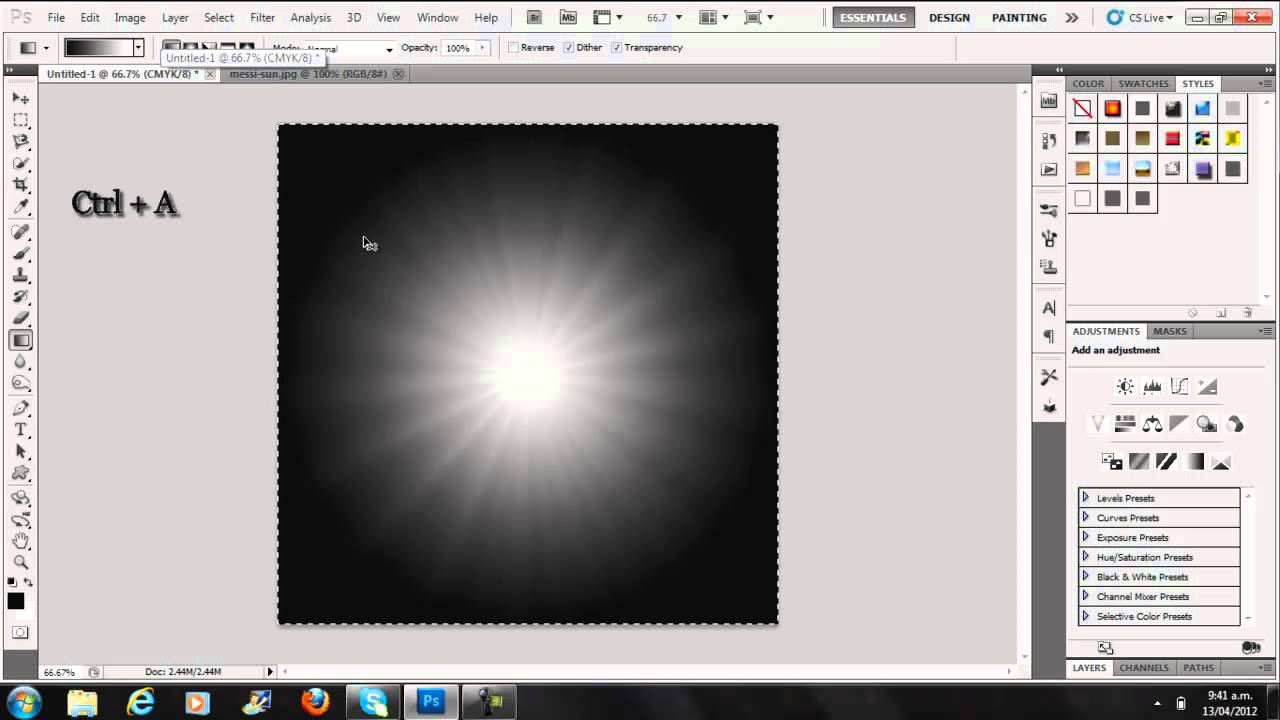The height and width of the screenshot is (720, 1280).
Task: Open the gradient picker dropdown arrow
Action: (138, 48)
